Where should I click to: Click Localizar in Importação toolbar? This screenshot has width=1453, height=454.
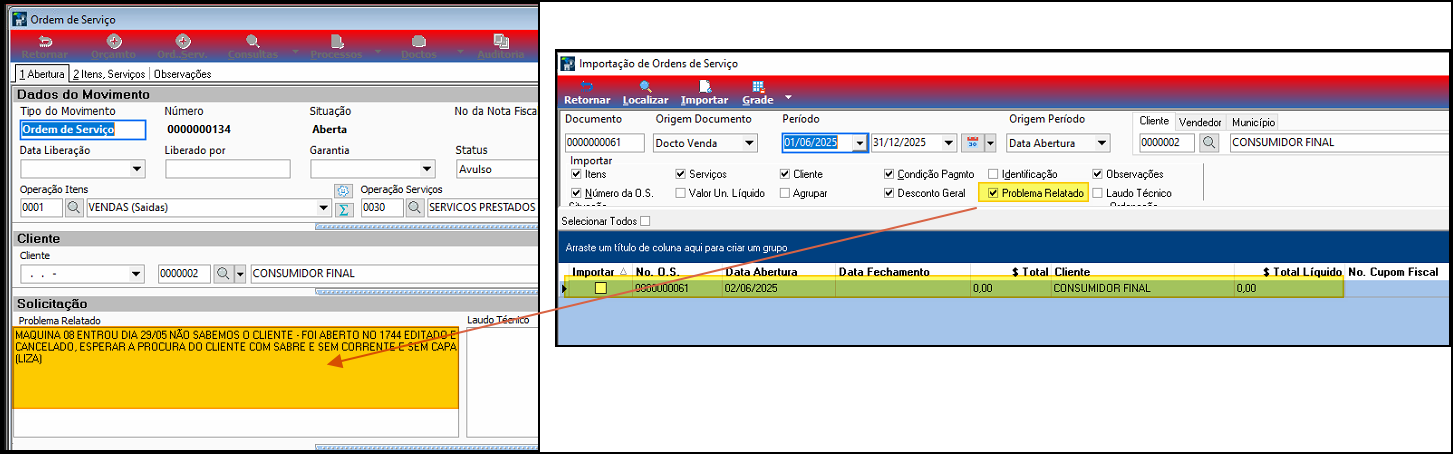pos(645,93)
